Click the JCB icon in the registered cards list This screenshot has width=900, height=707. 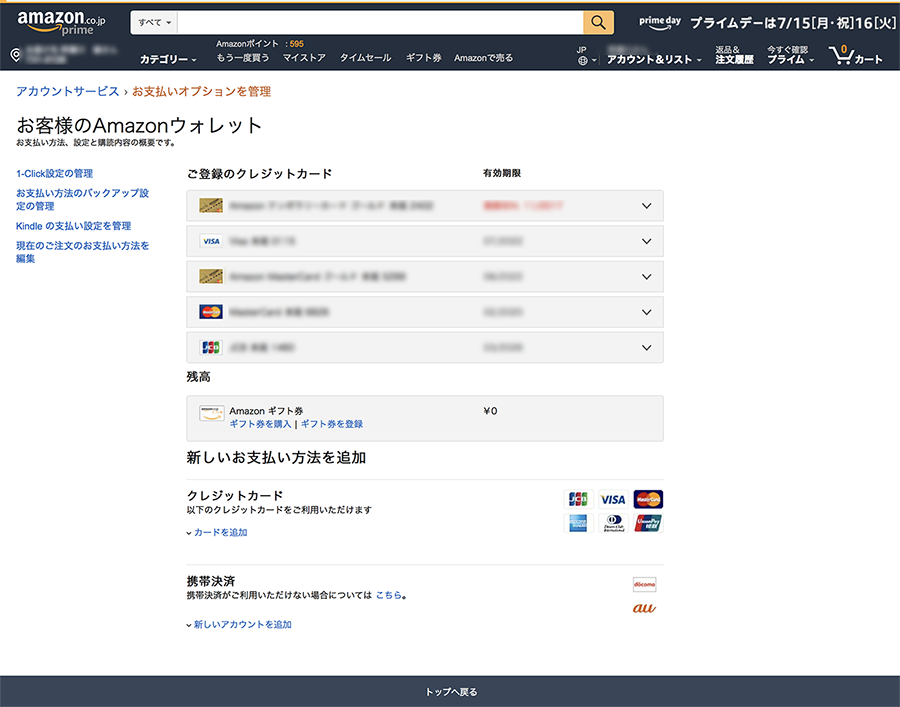[211, 348]
